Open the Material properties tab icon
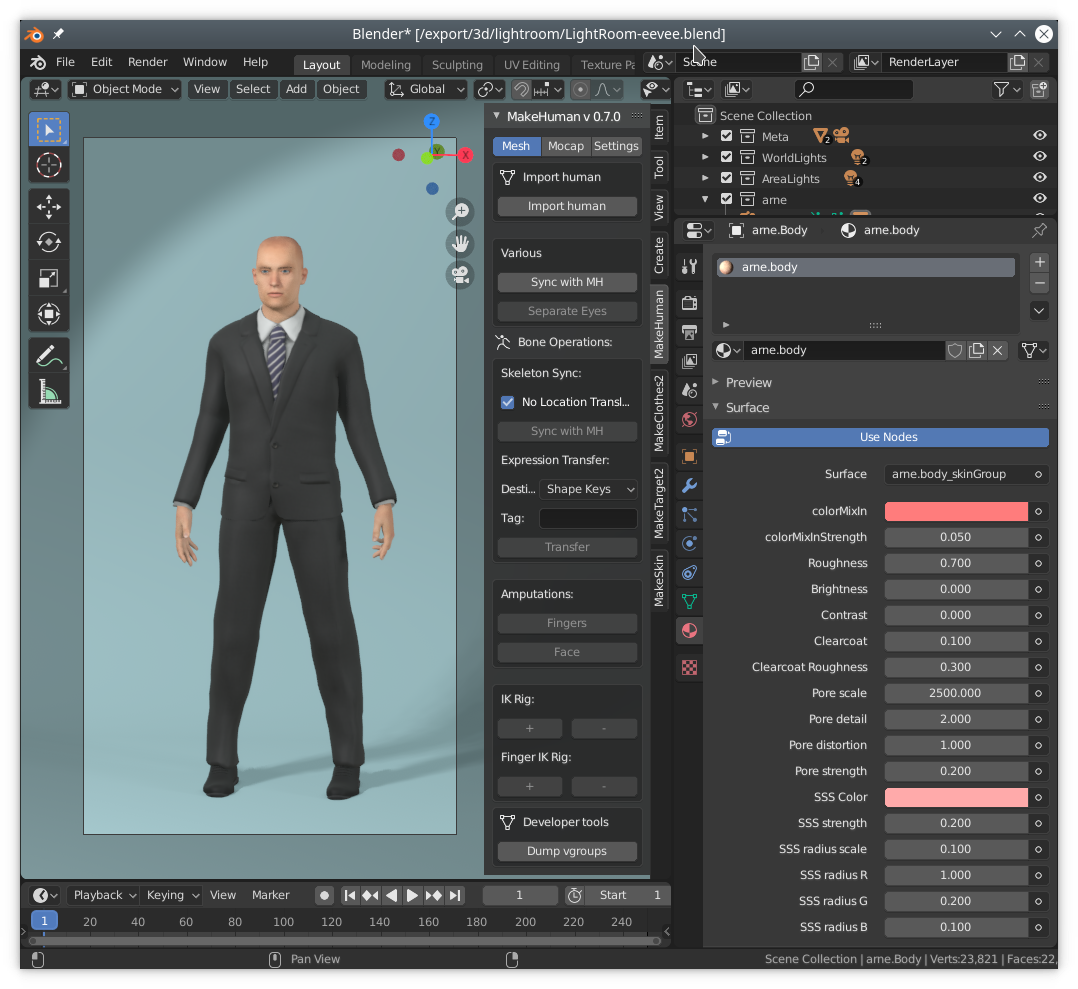The image size is (1078, 989). pyautogui.click(x=689, y=630)
